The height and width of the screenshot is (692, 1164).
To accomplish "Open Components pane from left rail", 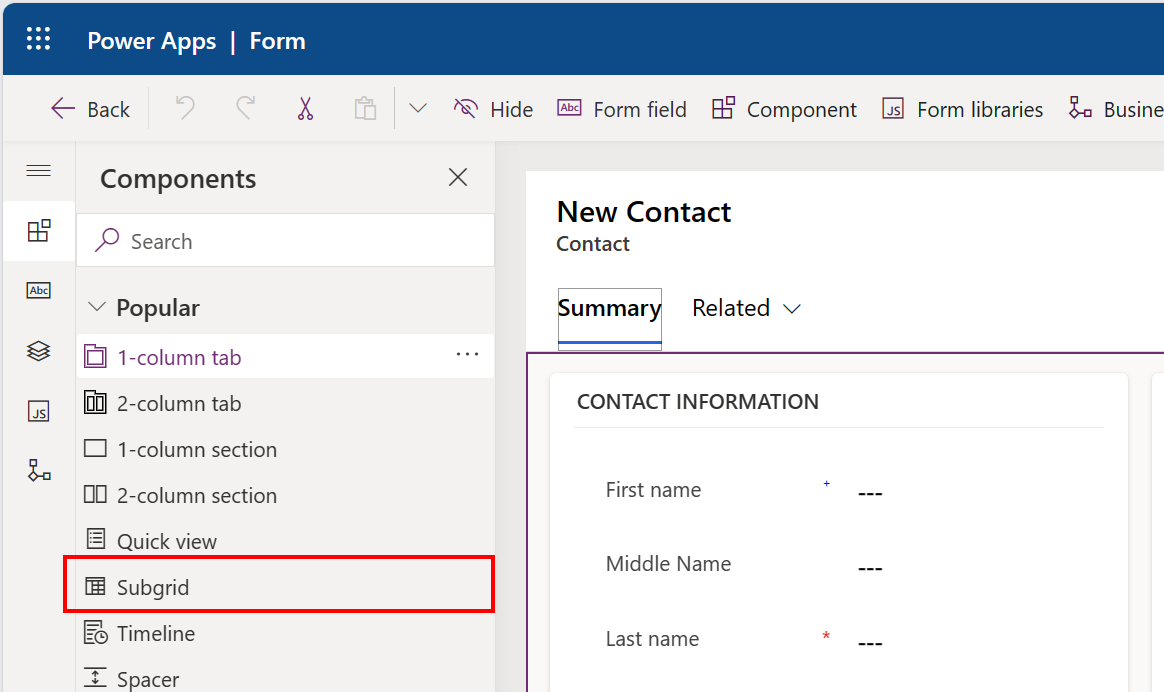I will (x=38, y=231).
